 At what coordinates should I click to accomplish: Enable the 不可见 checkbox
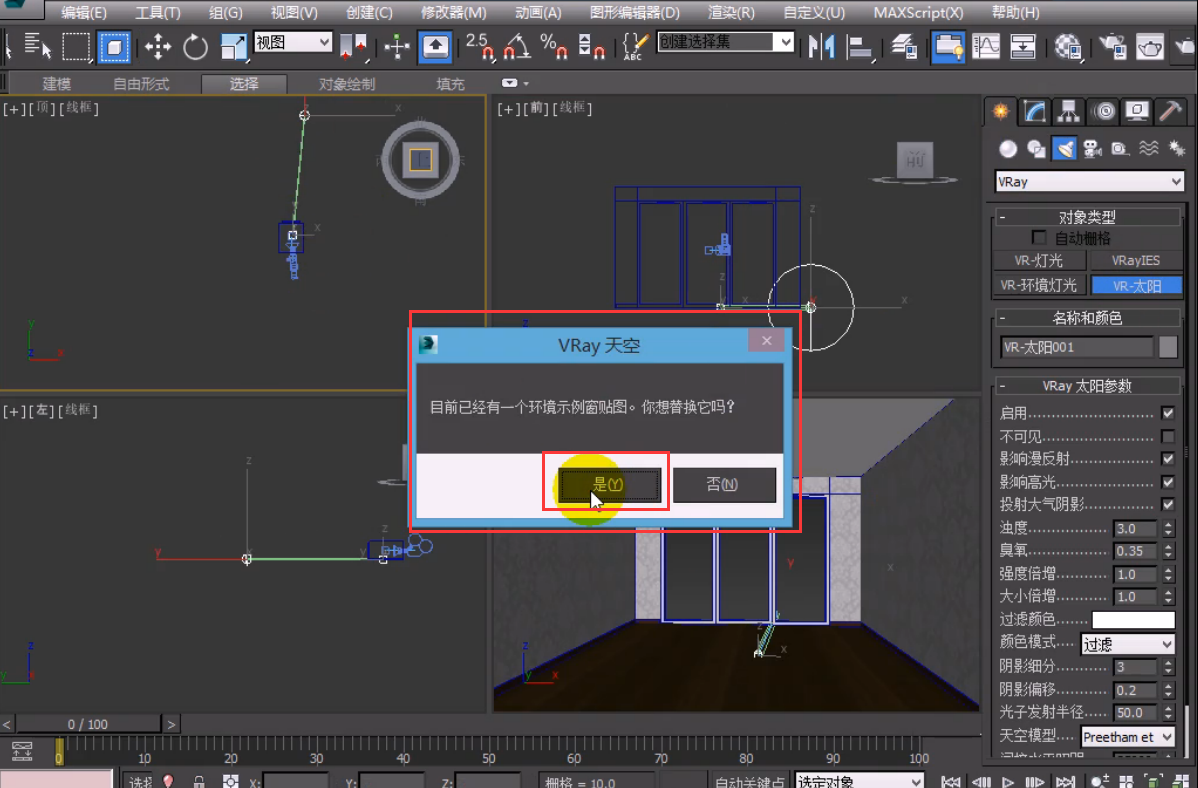click(x=1167, y=436)
